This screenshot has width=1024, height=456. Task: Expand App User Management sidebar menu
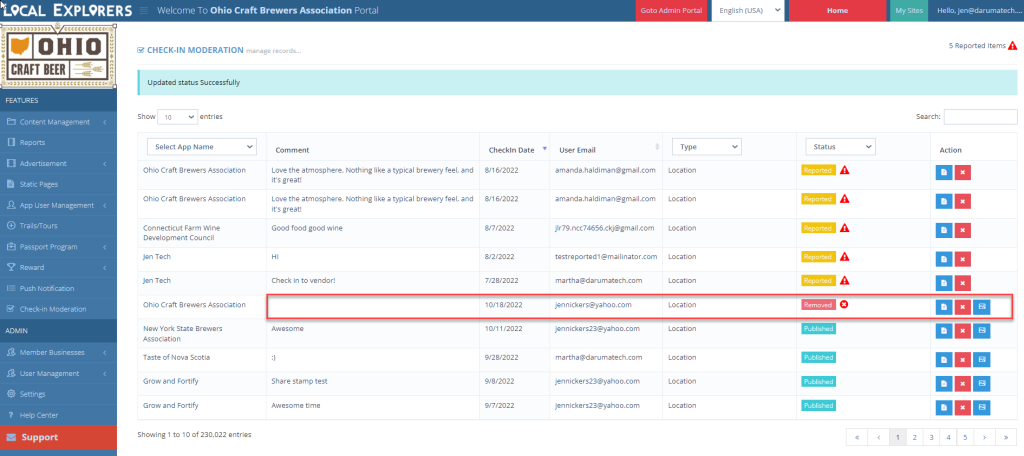pos(59,205)
